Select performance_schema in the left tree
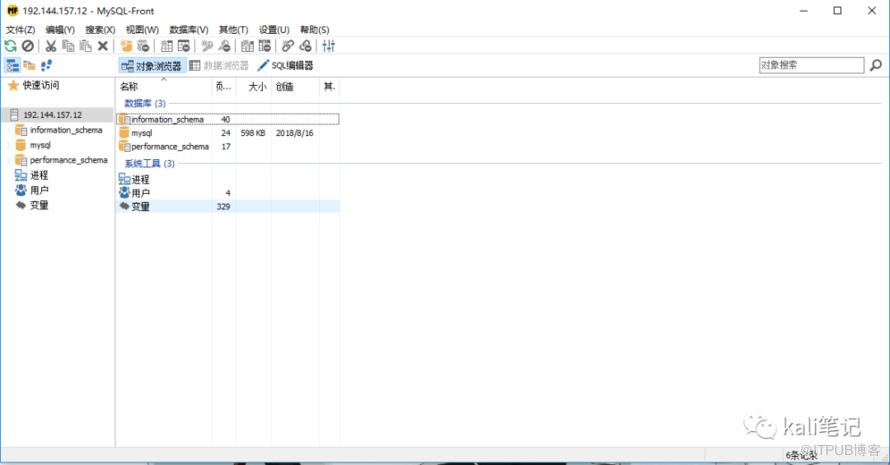The height and width of the screenshot is (465, 890). point(69,160)
